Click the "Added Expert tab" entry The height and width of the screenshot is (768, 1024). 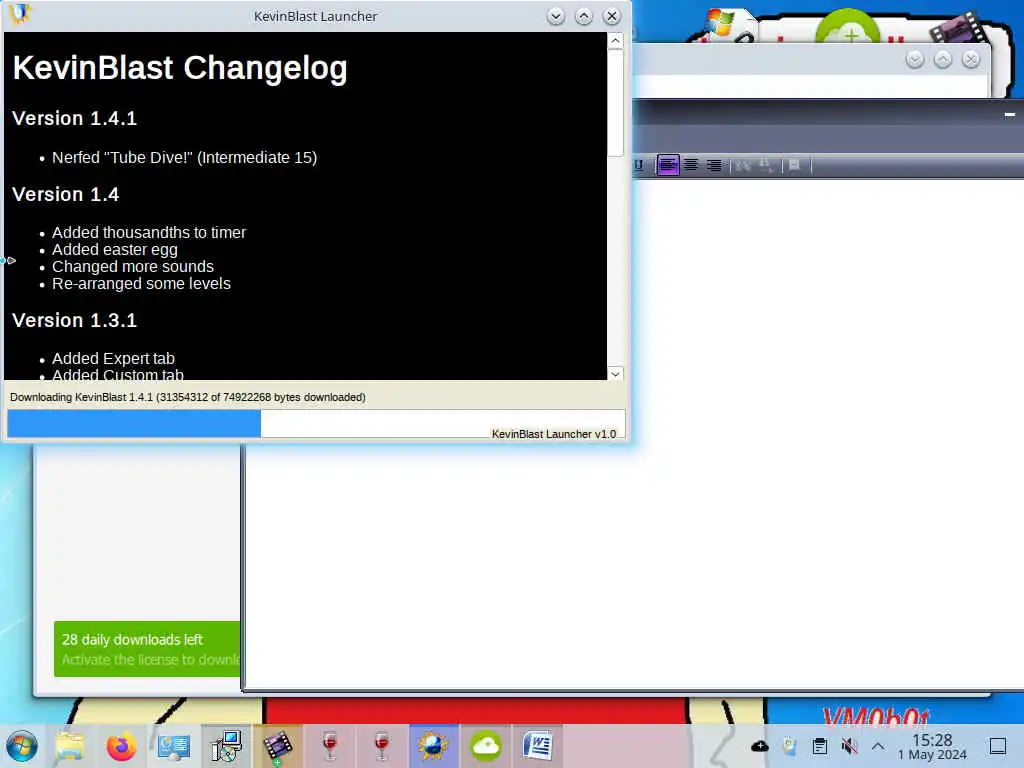tap(113, 359)
